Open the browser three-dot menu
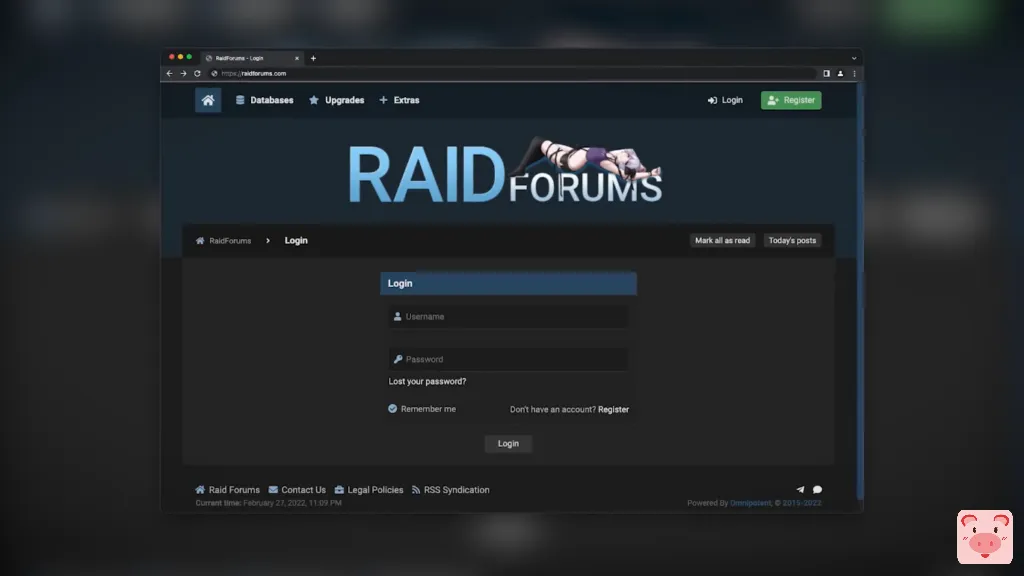The width and height of the screenshot is (1024, 576). coord(854,74)
